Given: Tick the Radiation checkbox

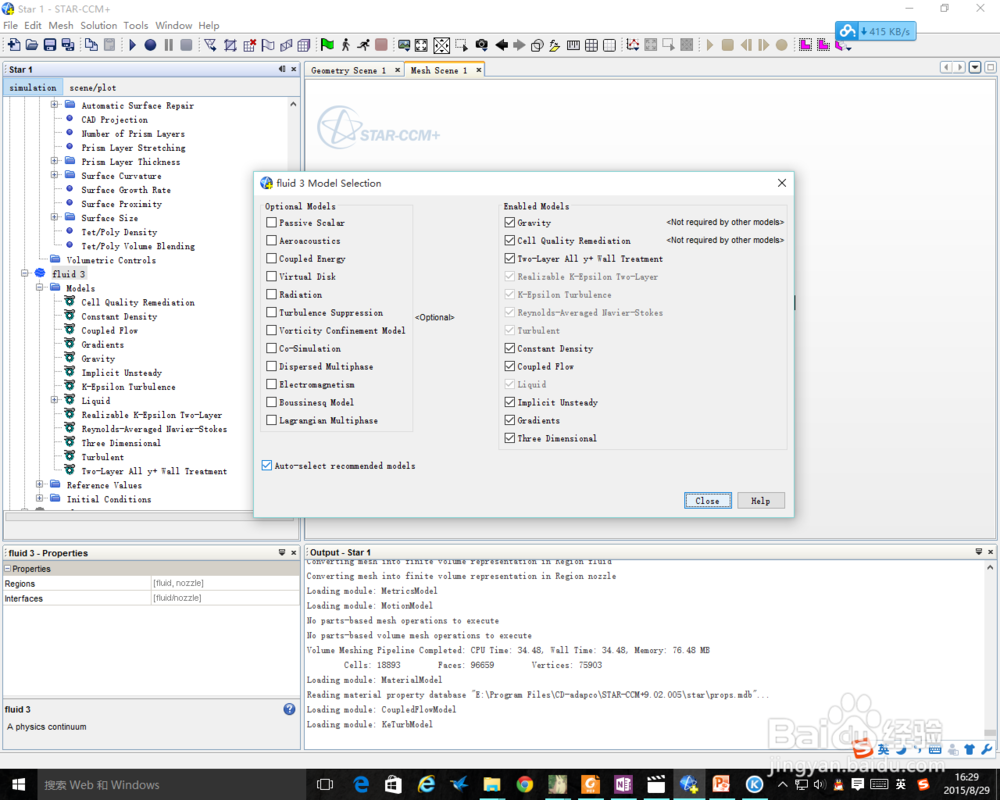Looking at the screenshot, I should [x=272, y=293].
